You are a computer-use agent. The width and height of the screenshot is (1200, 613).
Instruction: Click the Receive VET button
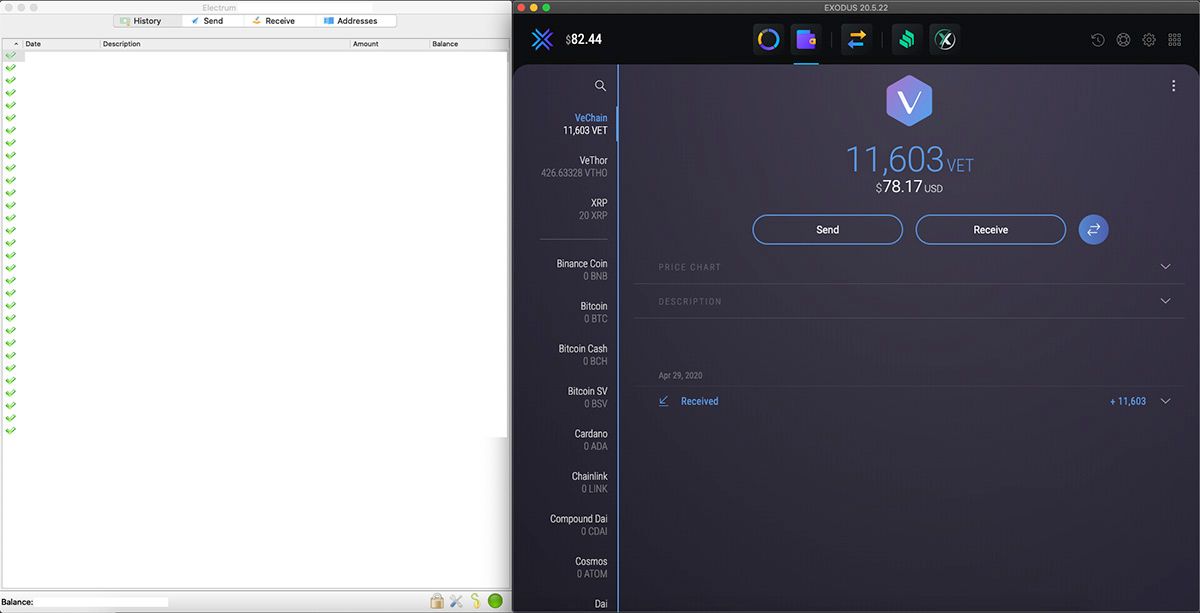coord(991,230)
